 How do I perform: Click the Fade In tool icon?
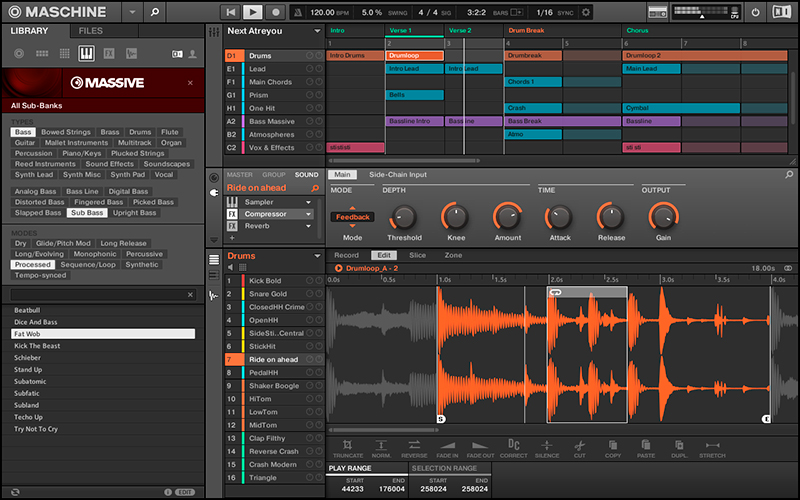[447, 445]
